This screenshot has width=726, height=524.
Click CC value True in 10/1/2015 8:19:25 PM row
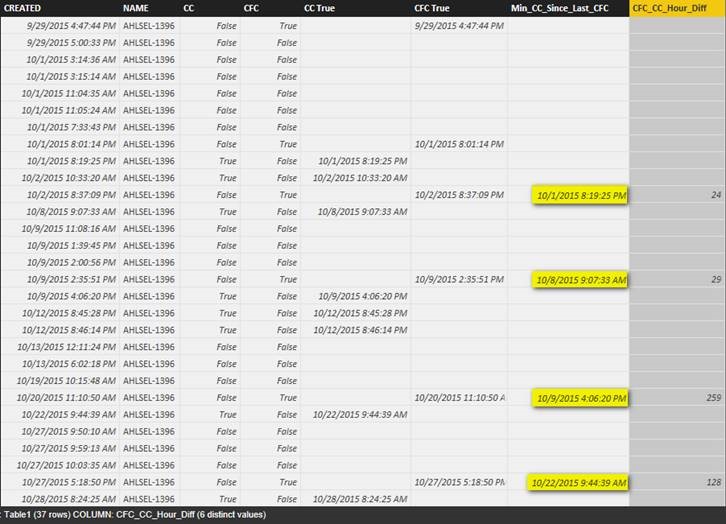tap(228, 161)
